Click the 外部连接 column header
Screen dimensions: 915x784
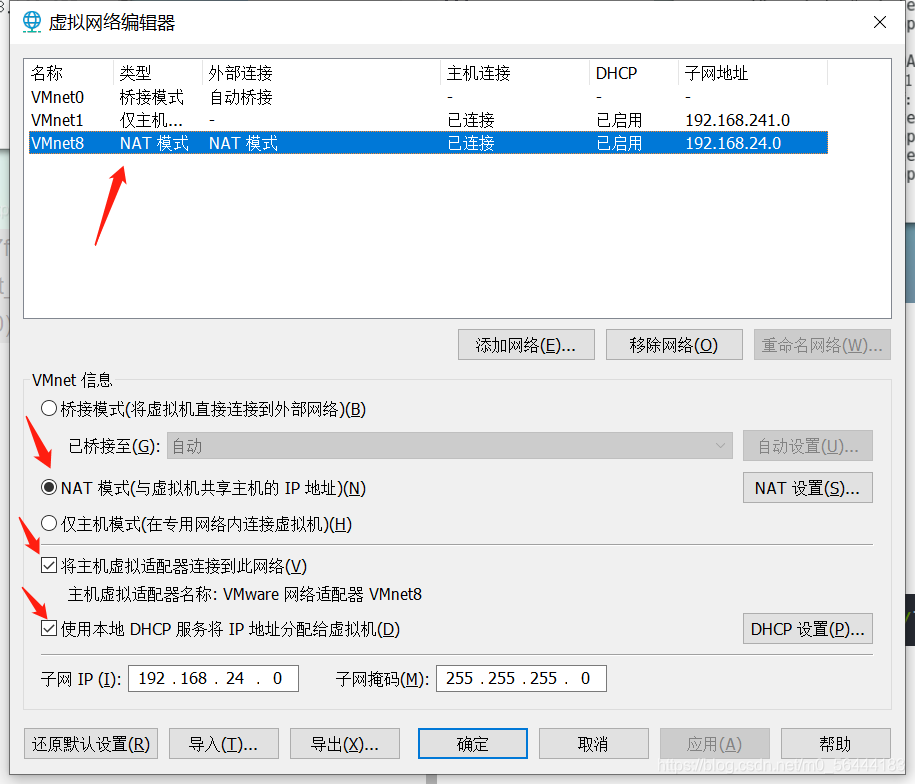(x=321, y=73)
